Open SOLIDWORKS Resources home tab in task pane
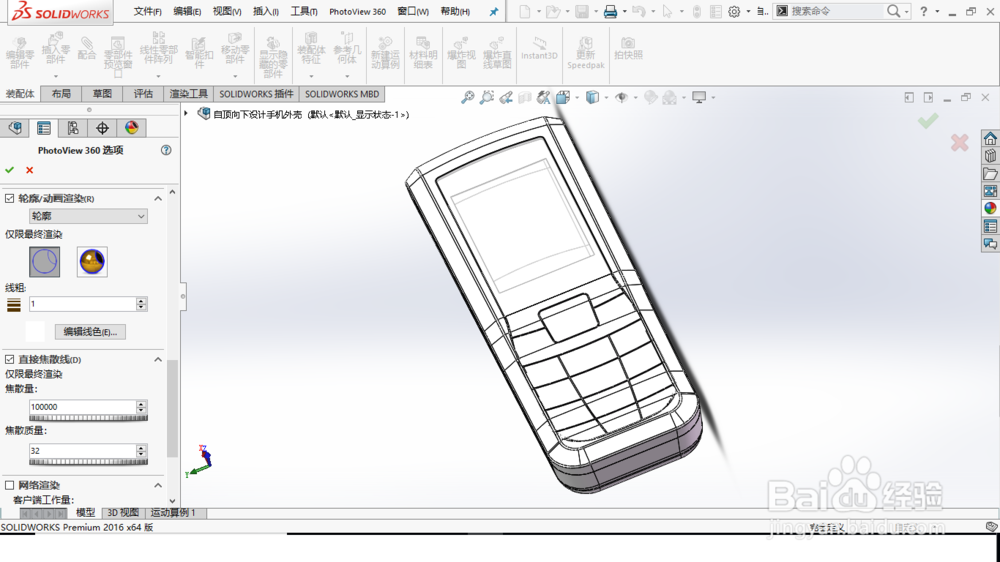The image size is (1000, 562). [990, 138]
